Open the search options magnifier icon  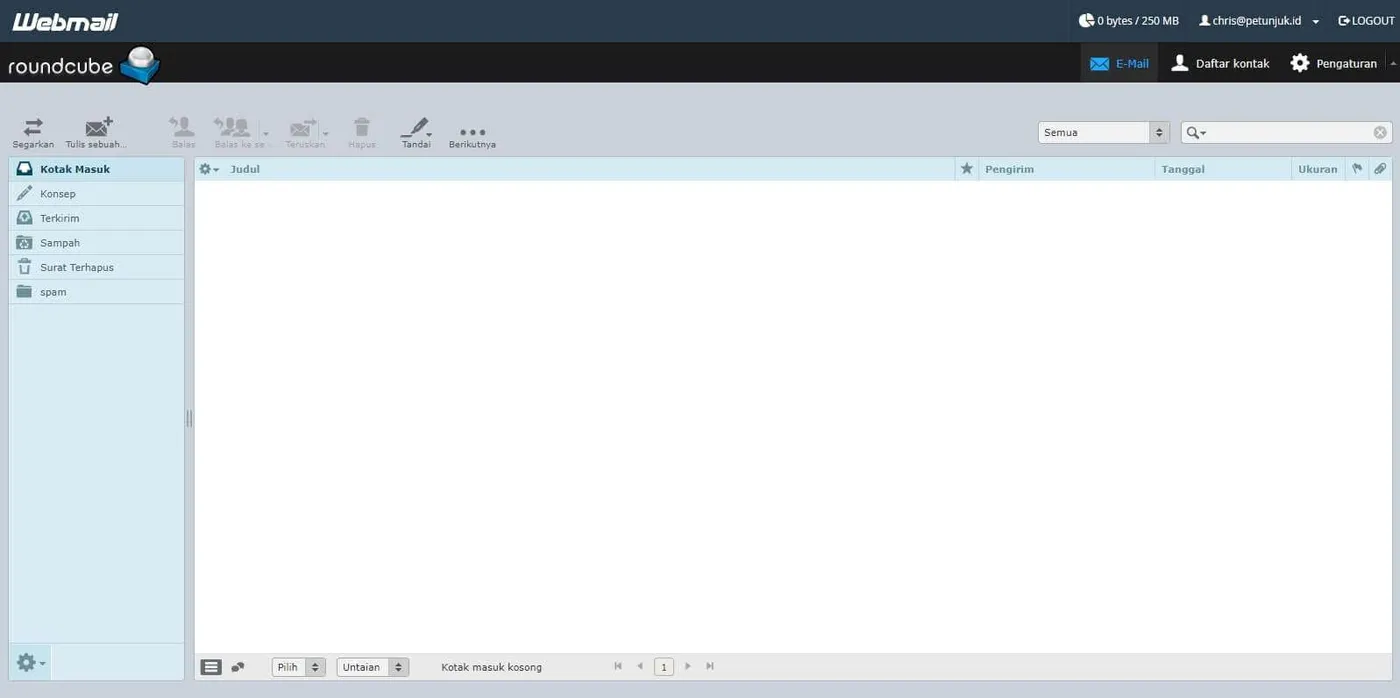click(x=1196, y=133)
